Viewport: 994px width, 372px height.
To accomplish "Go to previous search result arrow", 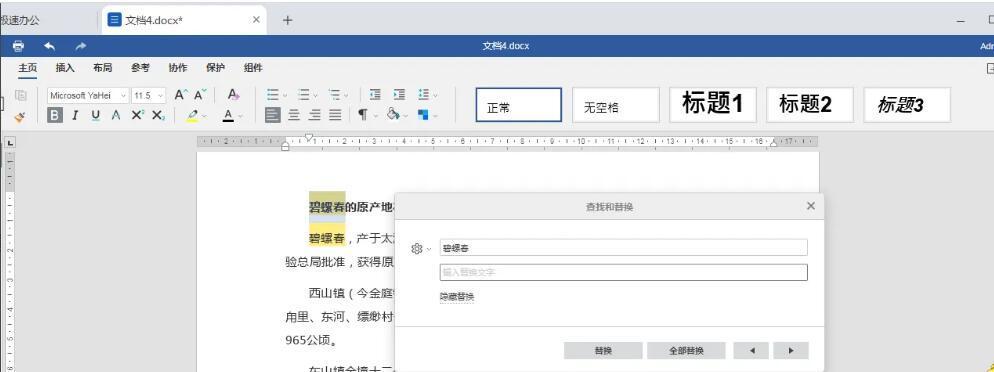I will coord(751,350).
